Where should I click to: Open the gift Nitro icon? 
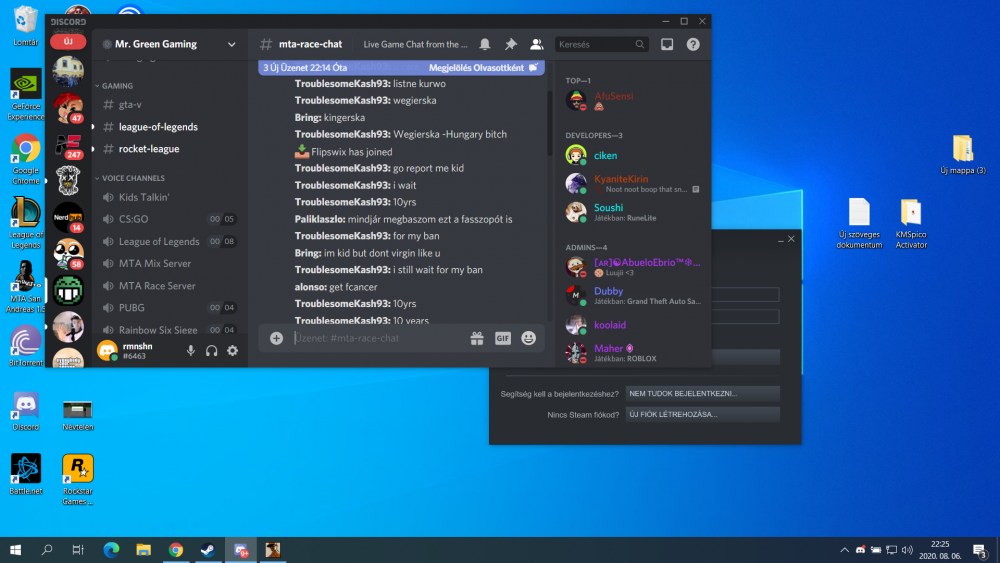477,338
